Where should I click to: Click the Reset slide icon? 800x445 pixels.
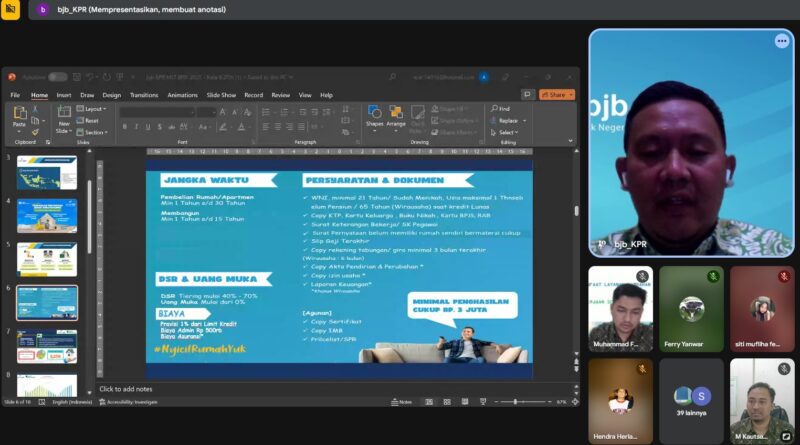point(89,120)
